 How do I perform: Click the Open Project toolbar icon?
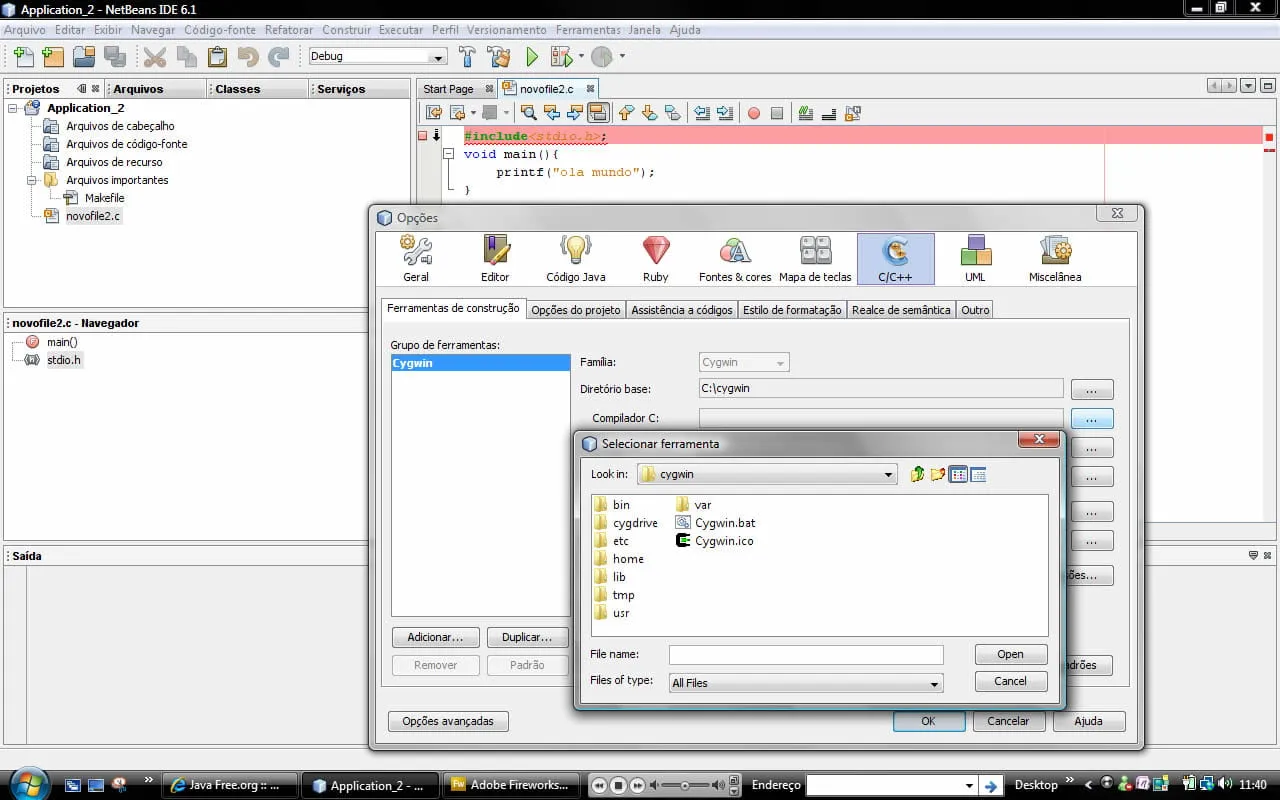[x=84, y=56]
